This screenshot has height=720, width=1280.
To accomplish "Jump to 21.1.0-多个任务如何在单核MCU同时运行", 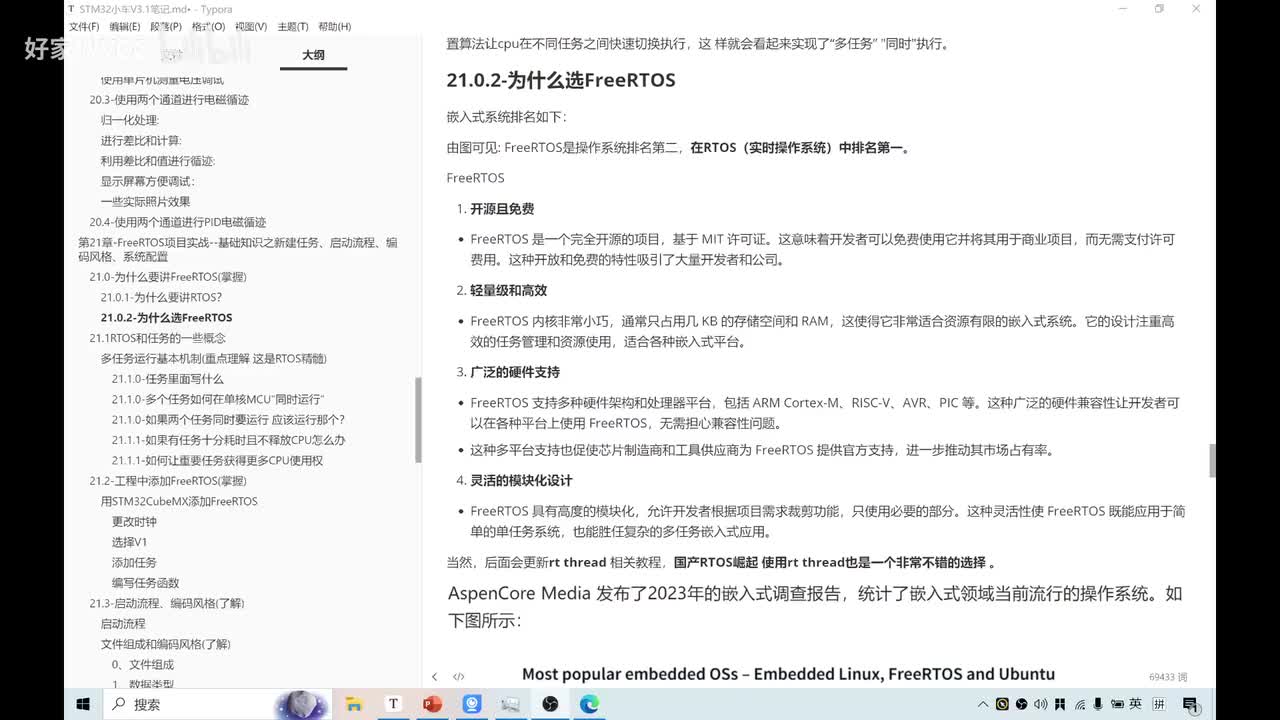I will point(218,399).
